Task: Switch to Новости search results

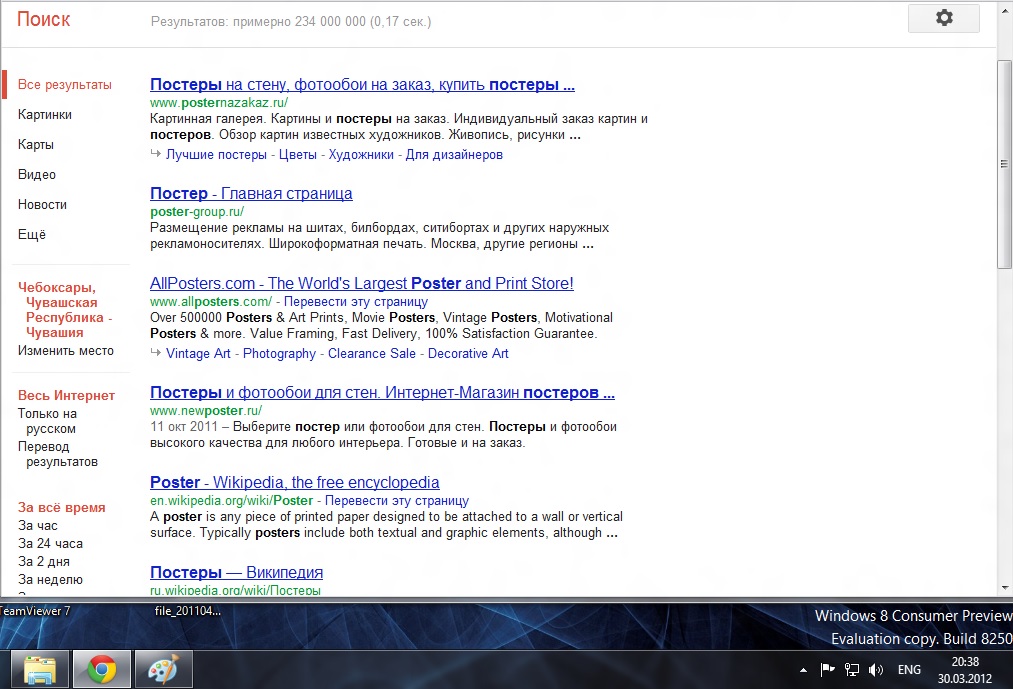Action: pyautogui.click(x=42, y=204)
